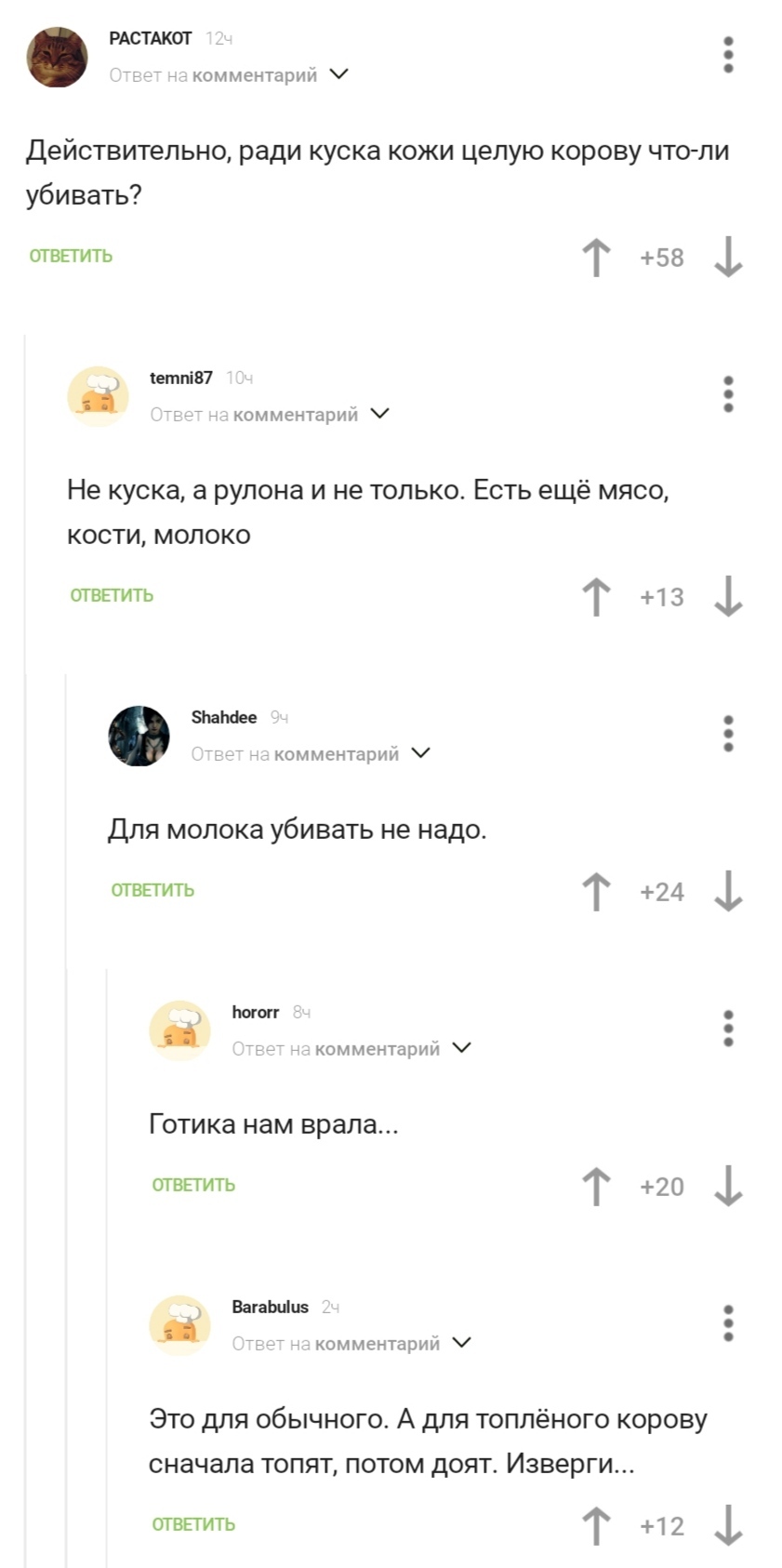Viewport: 782px width, 1568px height.
Task: Downvote Shahdee's comment about milk
Action: [x=728, y=892]
